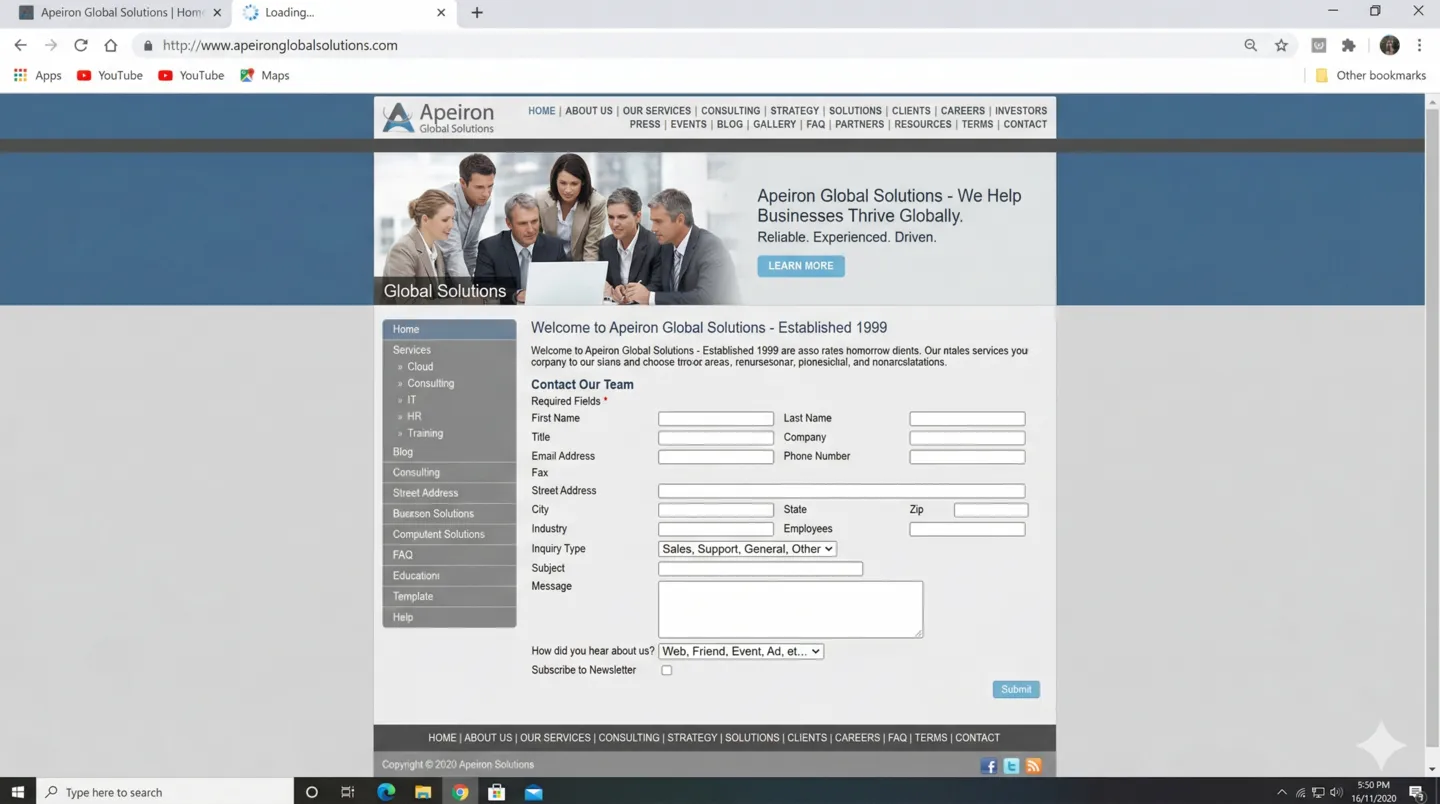Open Maps from the bookmarks bar
The width and height of the screenshot is (1440, 804).
click(264, 75)
